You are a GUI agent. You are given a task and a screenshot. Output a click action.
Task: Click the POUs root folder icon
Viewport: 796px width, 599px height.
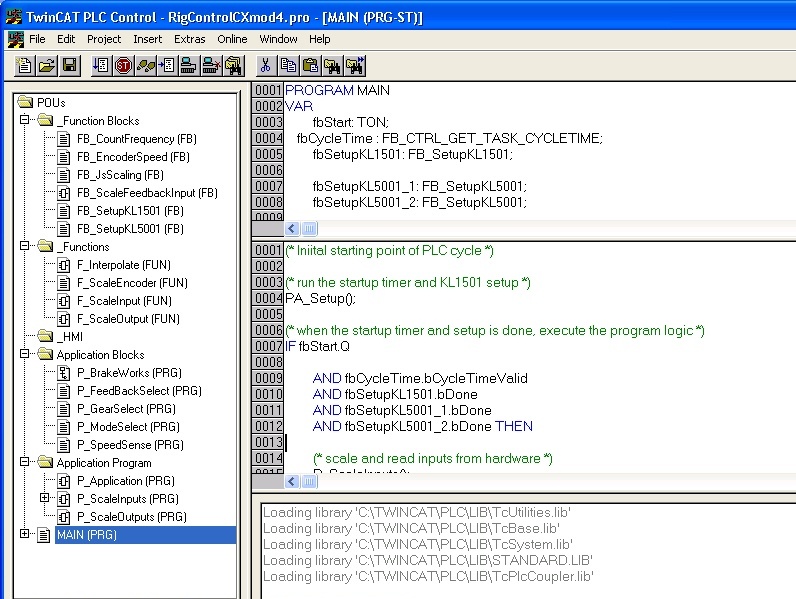tap(25, 102)
